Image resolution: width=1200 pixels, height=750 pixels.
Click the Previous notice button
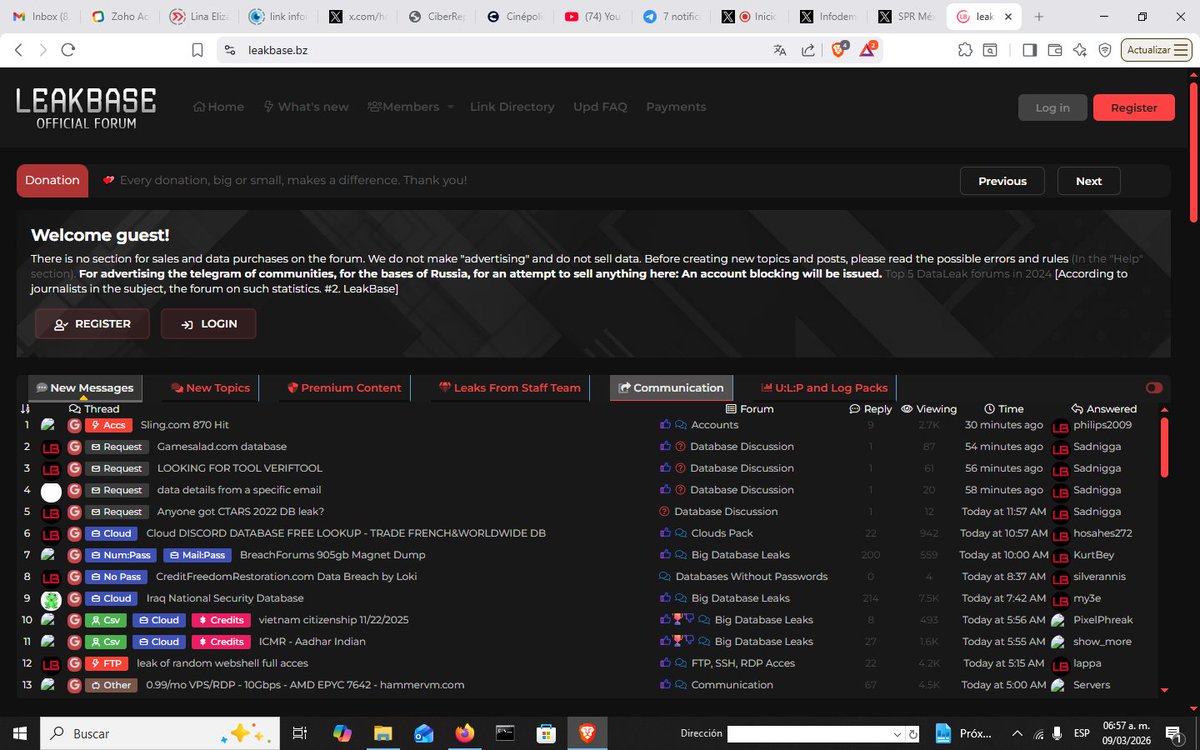pyautogui.click(x=1002, y=181)
